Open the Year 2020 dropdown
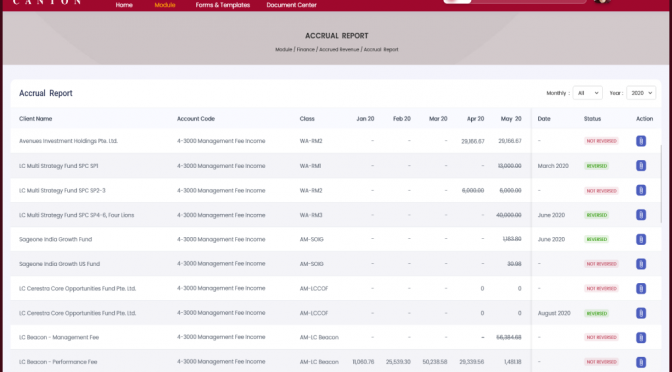The height and width of the screenshot is (372, 672). pyautogui.click(x=641, y=93)
